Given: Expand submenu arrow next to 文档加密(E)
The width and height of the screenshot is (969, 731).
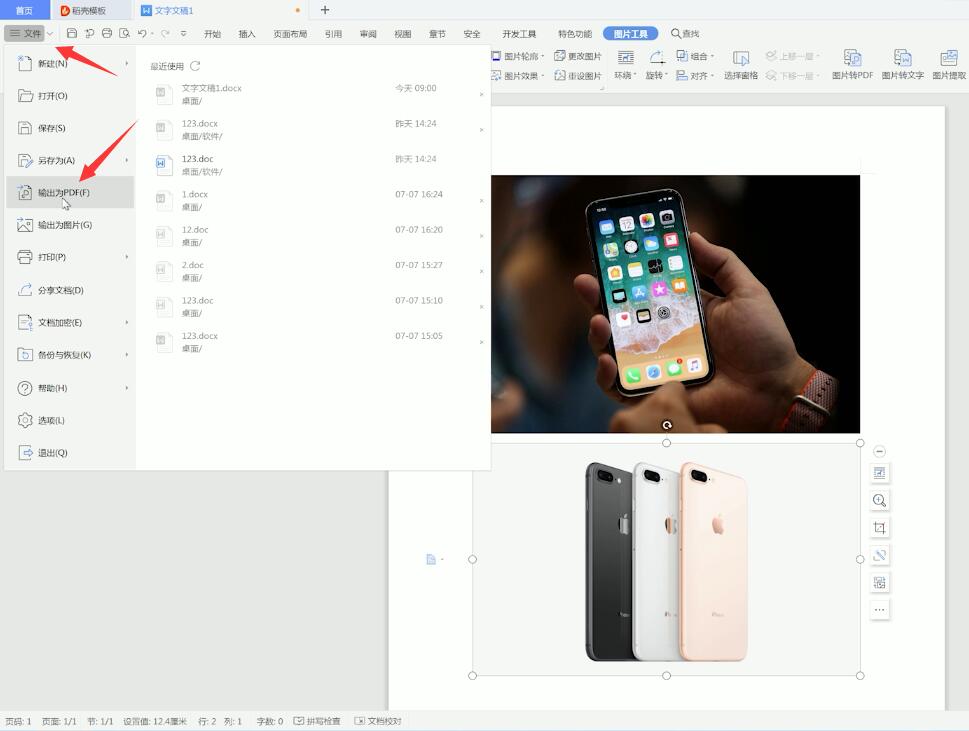Looking at the screenshot, I should click(127, 322).
